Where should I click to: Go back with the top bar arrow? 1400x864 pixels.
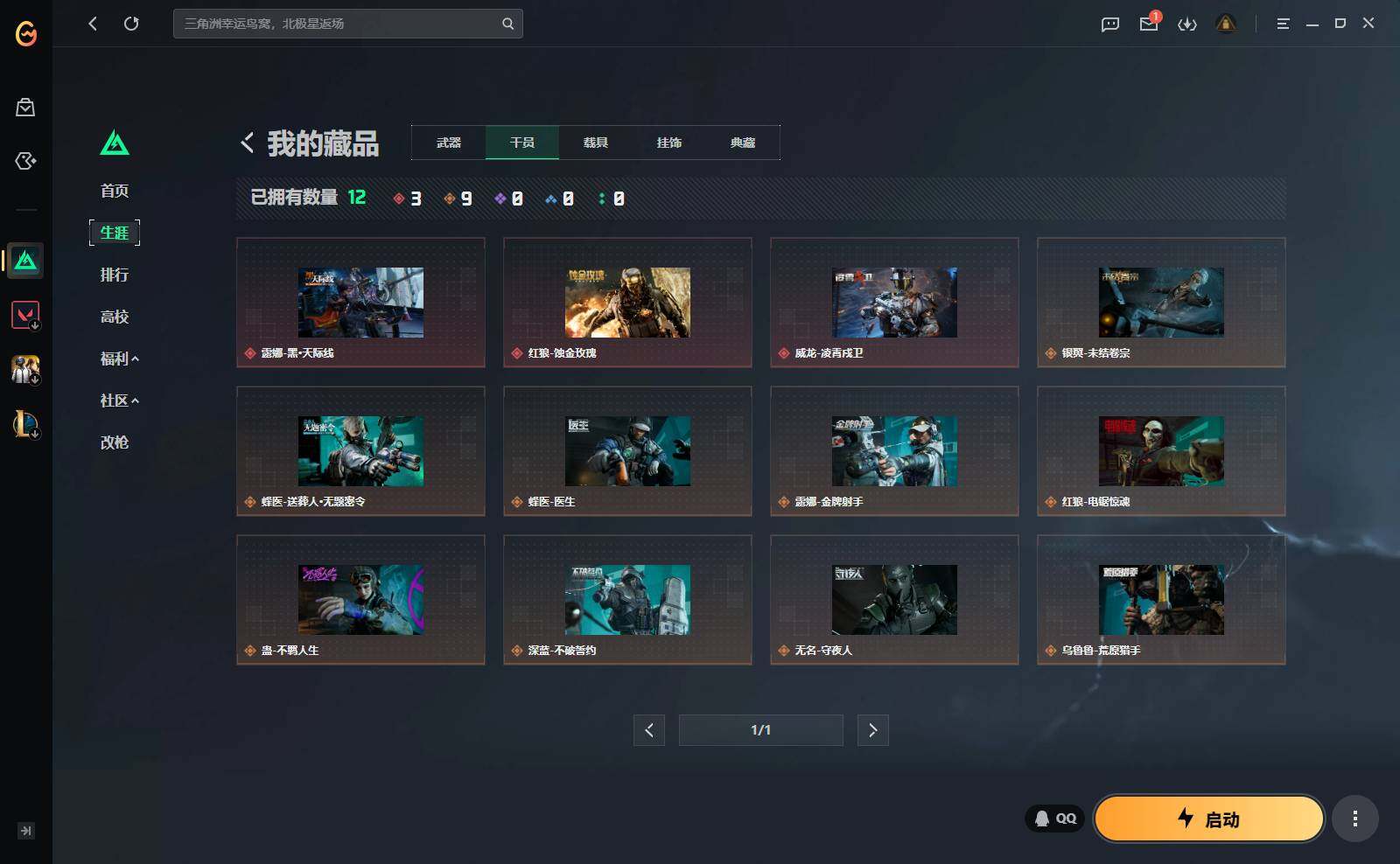pyautogui.click(x=93, y=24)
